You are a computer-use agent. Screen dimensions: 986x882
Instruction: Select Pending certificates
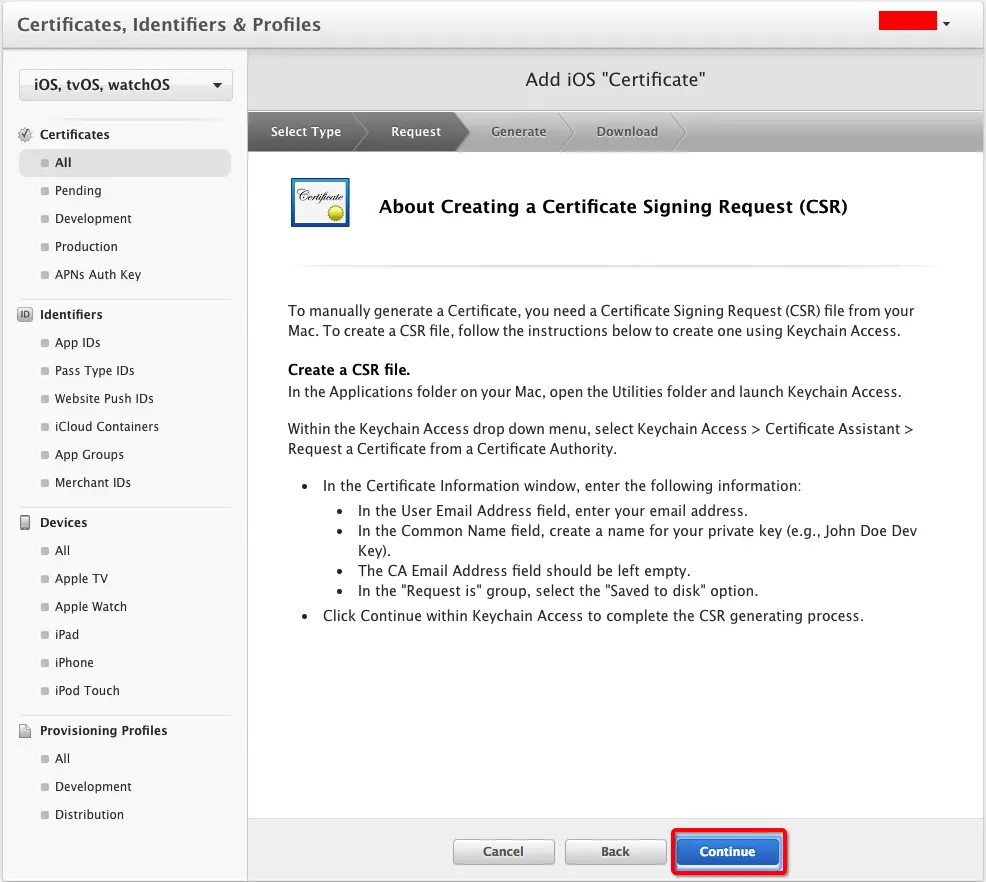[x=77, y=190]
